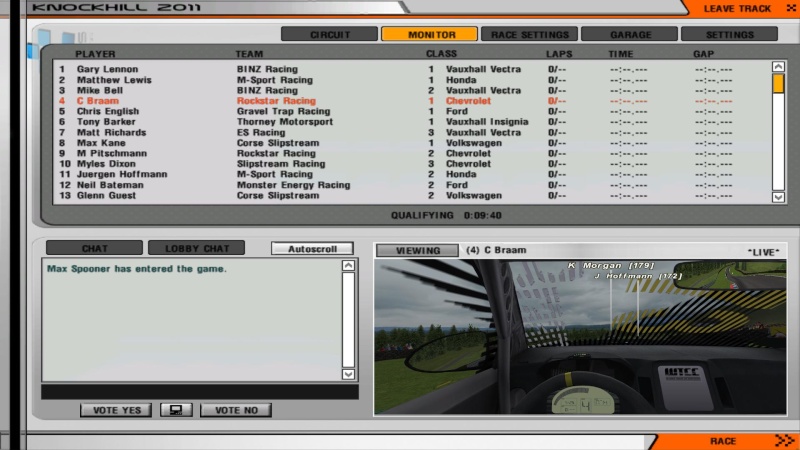Open the SETTINGS tab

point(730,34)
